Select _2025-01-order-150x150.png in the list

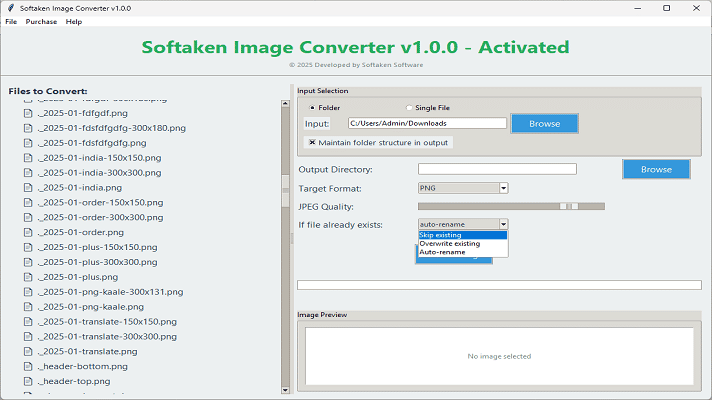pyautogui.click(x=100, y=202)
